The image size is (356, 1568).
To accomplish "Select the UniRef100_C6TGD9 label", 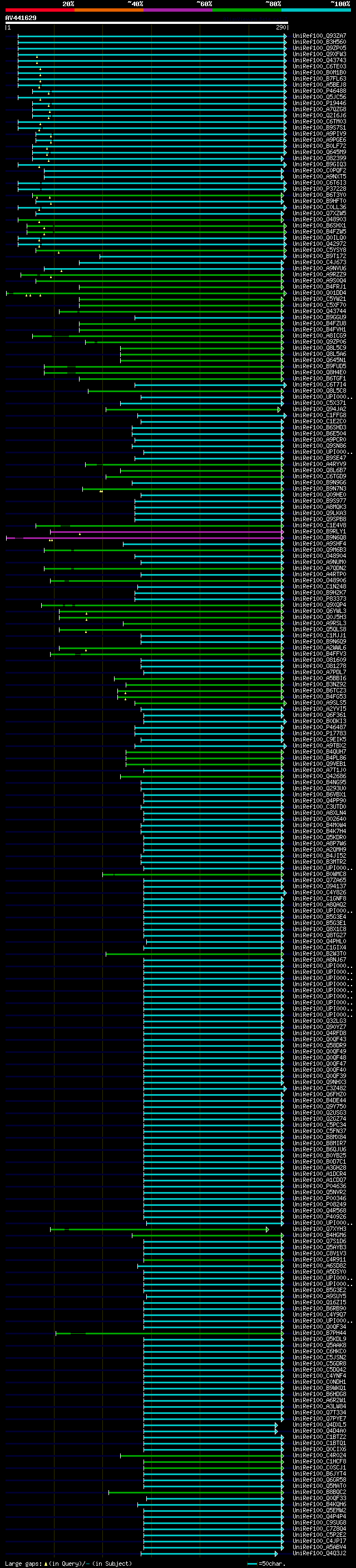I will pos(319,477).
